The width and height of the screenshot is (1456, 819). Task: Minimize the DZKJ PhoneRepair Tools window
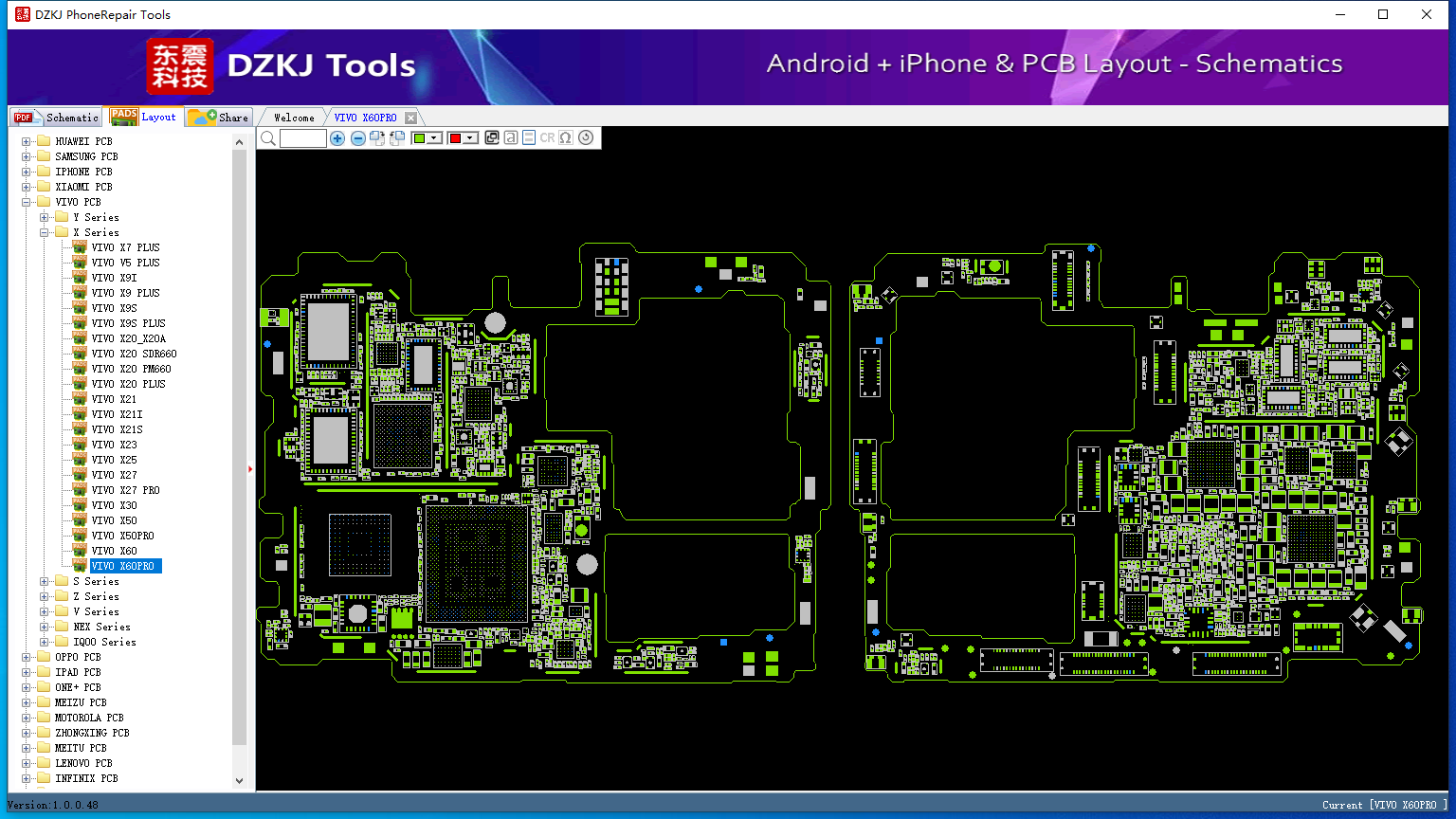pyautogui.click(x=1340, y=14)
